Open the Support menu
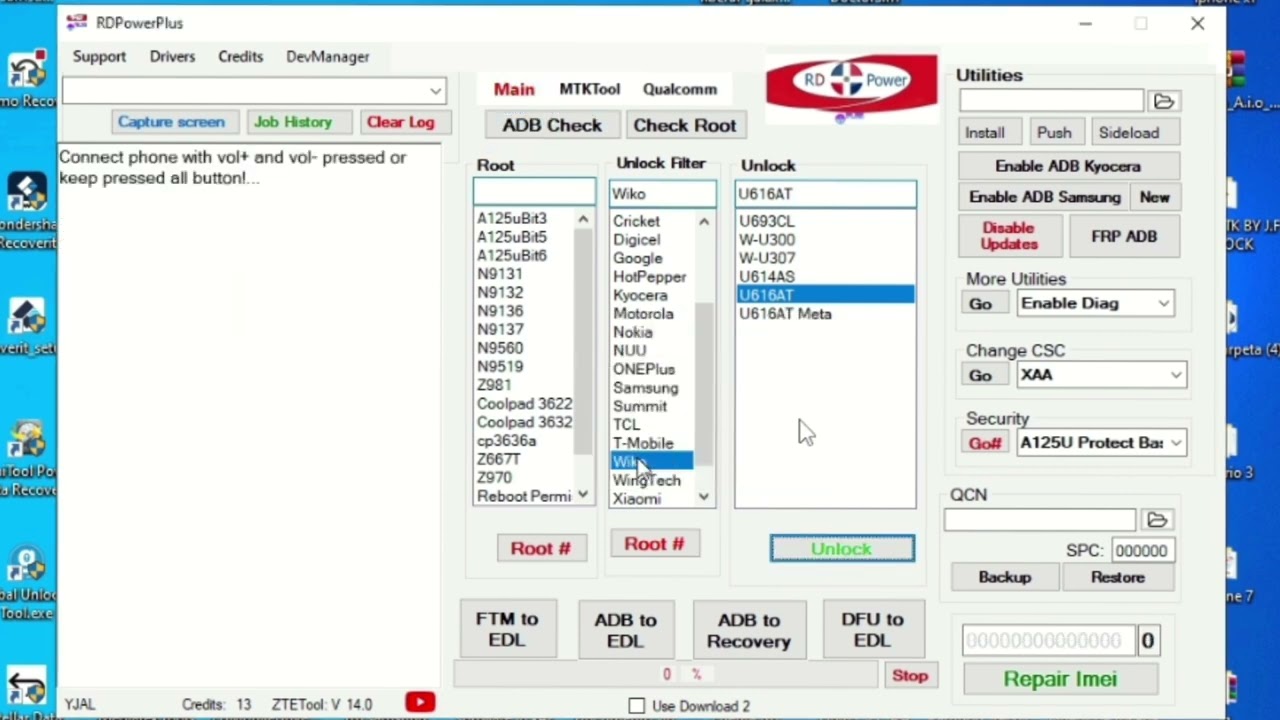Viewport: 1280px width, 720px height. click(x=99, y=57)
